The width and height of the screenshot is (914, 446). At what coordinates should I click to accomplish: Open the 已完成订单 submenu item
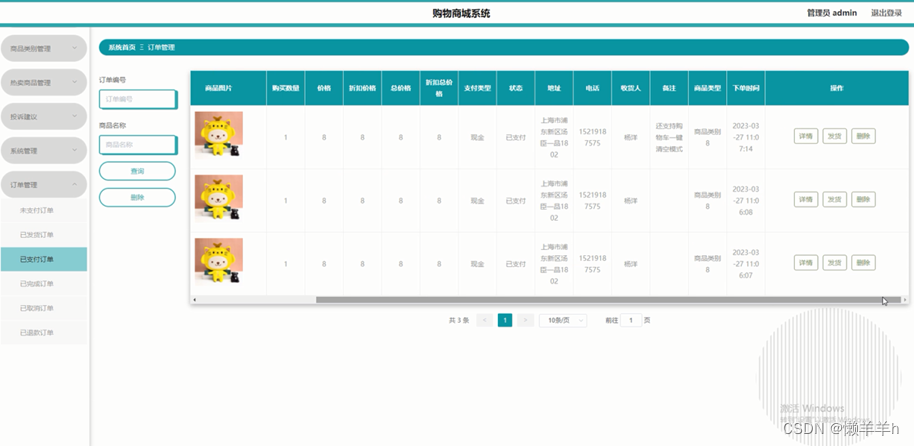point(44,284)
